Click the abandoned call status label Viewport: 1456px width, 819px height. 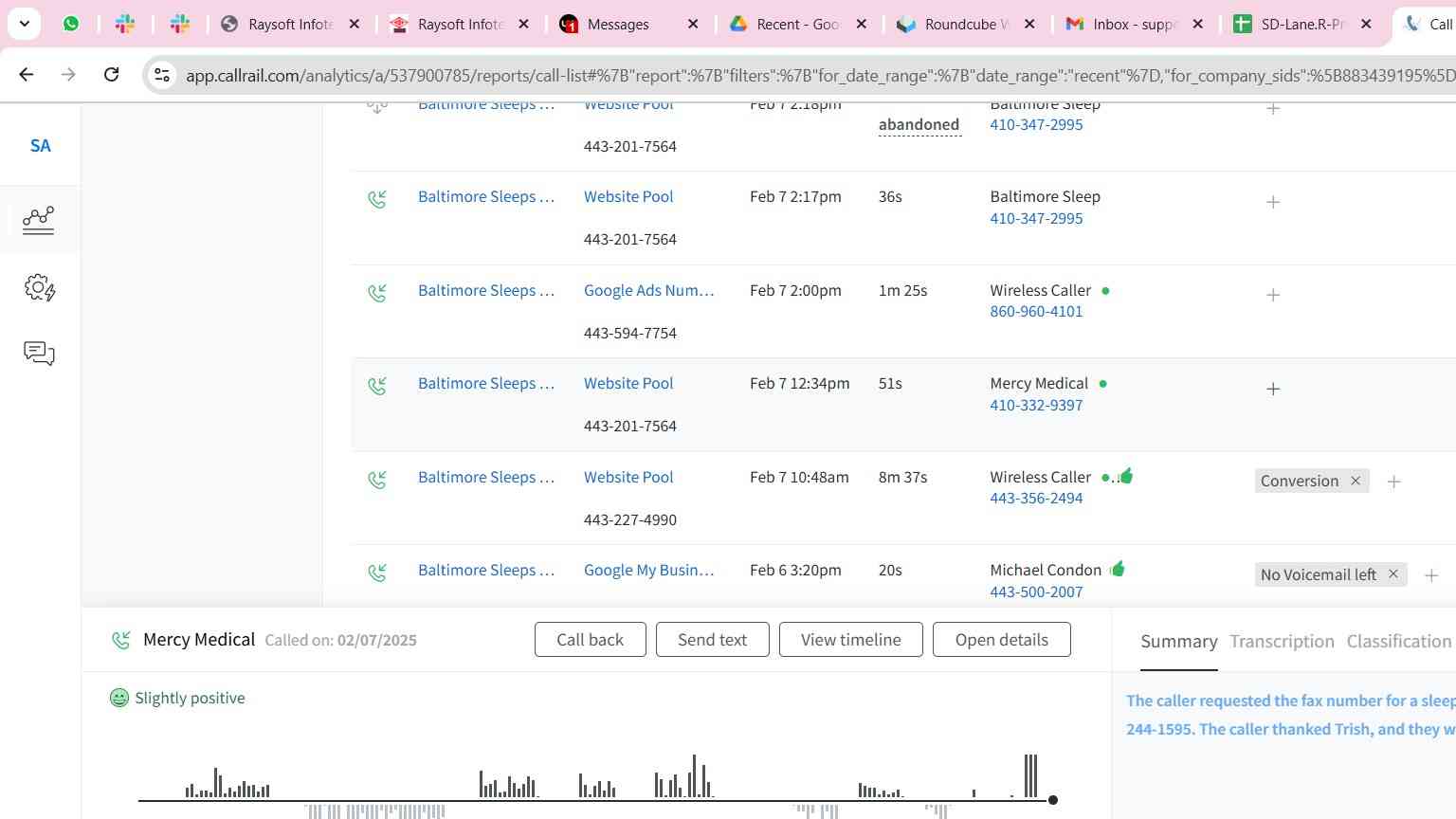click(x=919, y=125)
